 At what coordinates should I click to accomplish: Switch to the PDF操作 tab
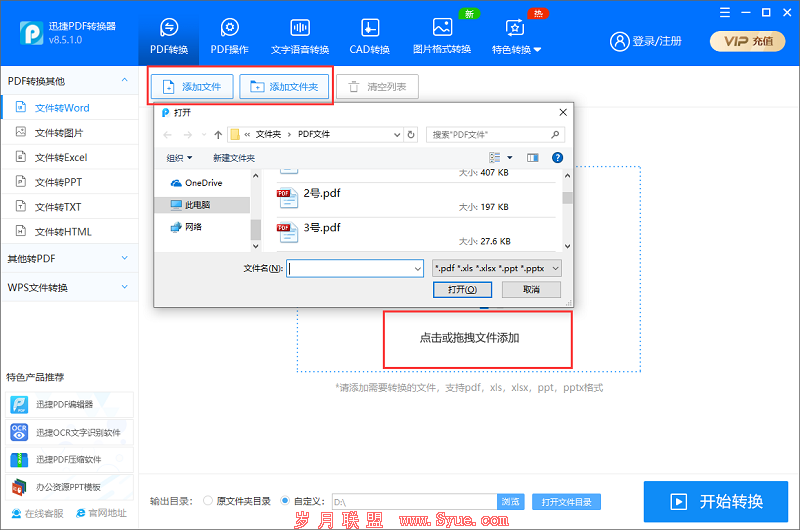click(230, 36)
